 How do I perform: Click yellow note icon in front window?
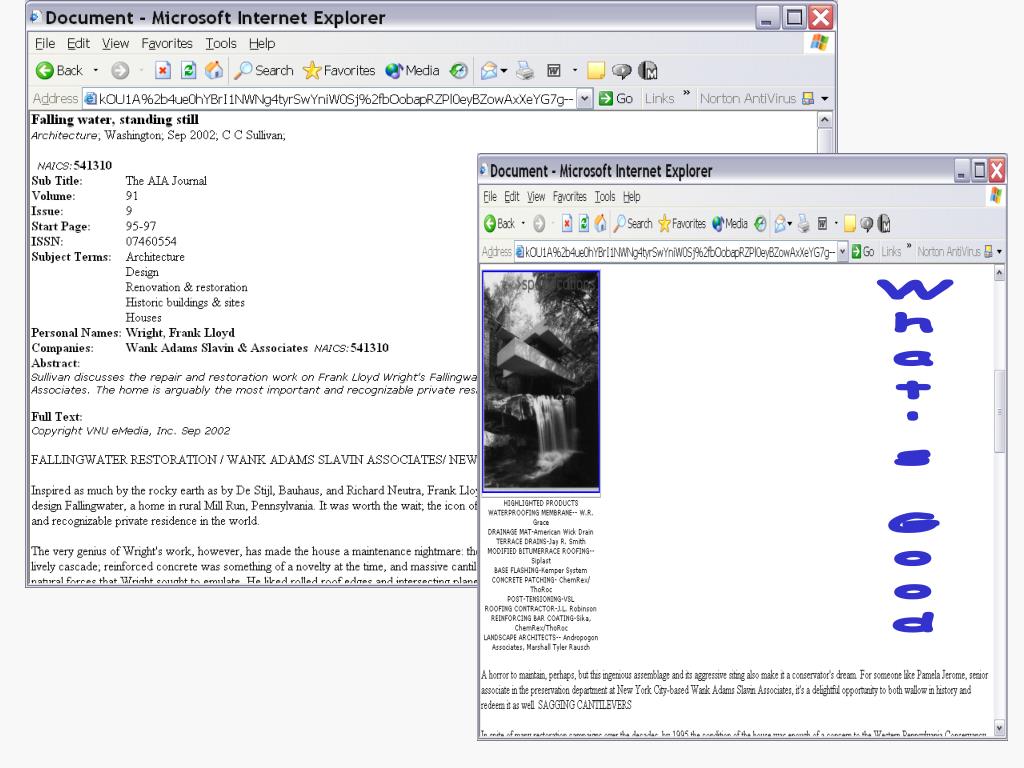(850, 224)
